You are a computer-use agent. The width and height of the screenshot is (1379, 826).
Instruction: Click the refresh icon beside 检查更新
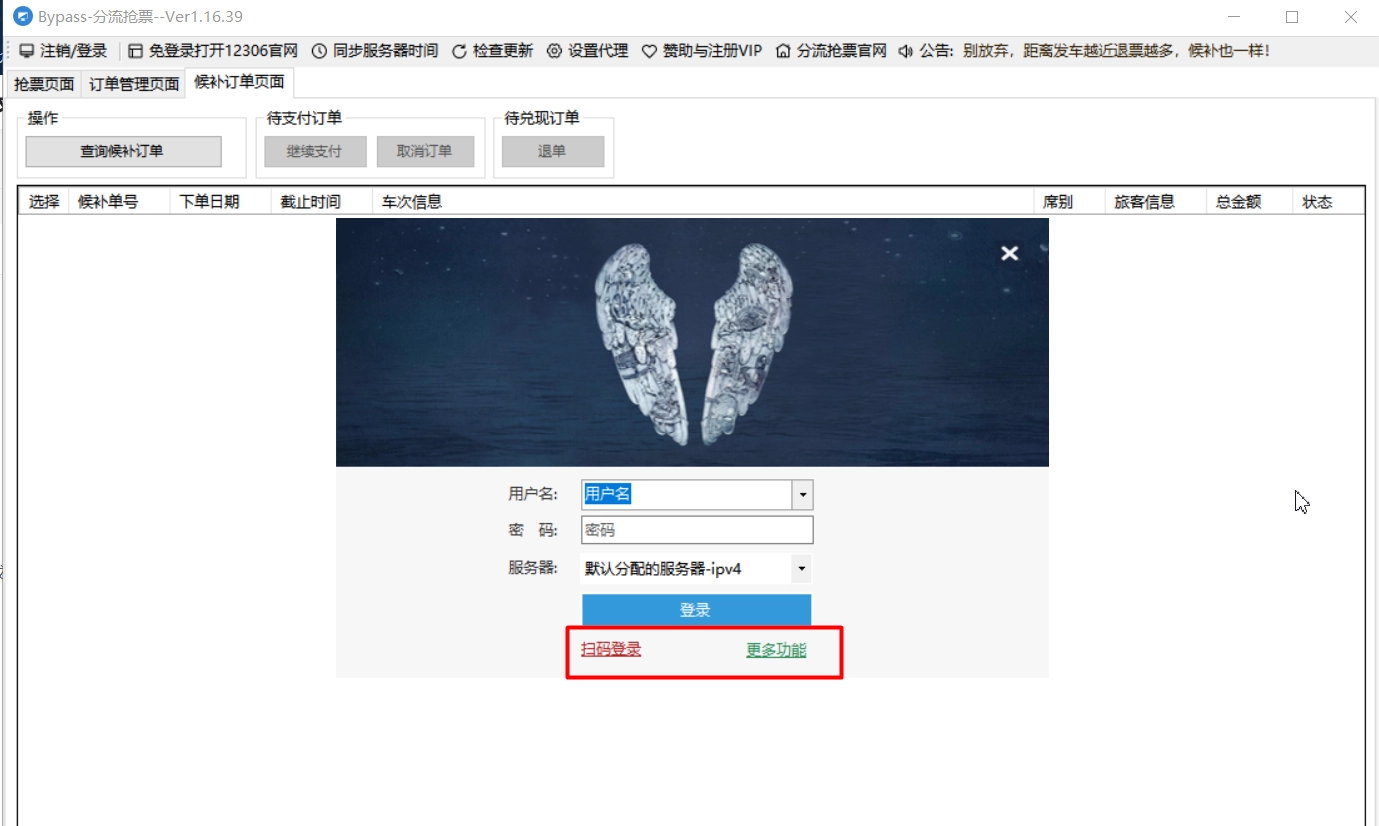coord(460,51)
